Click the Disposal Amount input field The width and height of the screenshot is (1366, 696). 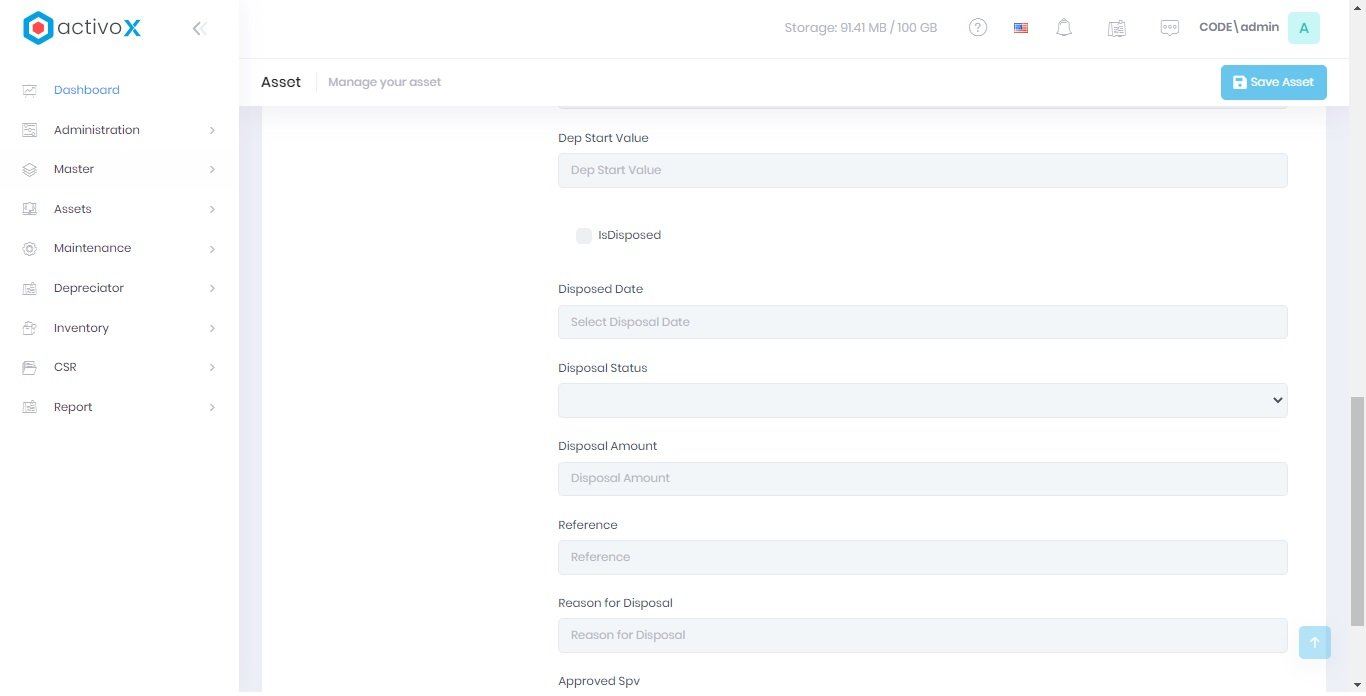(x=922, y=479)
